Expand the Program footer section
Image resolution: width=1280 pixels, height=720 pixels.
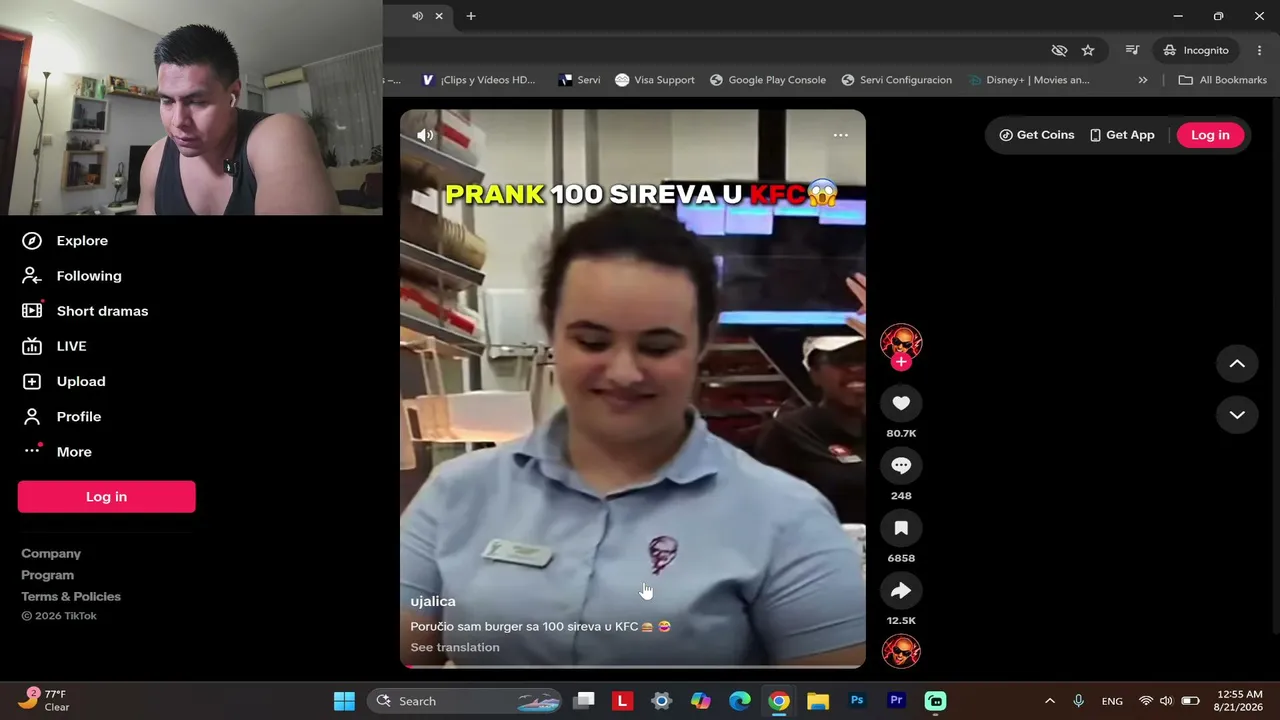point(48,575)
